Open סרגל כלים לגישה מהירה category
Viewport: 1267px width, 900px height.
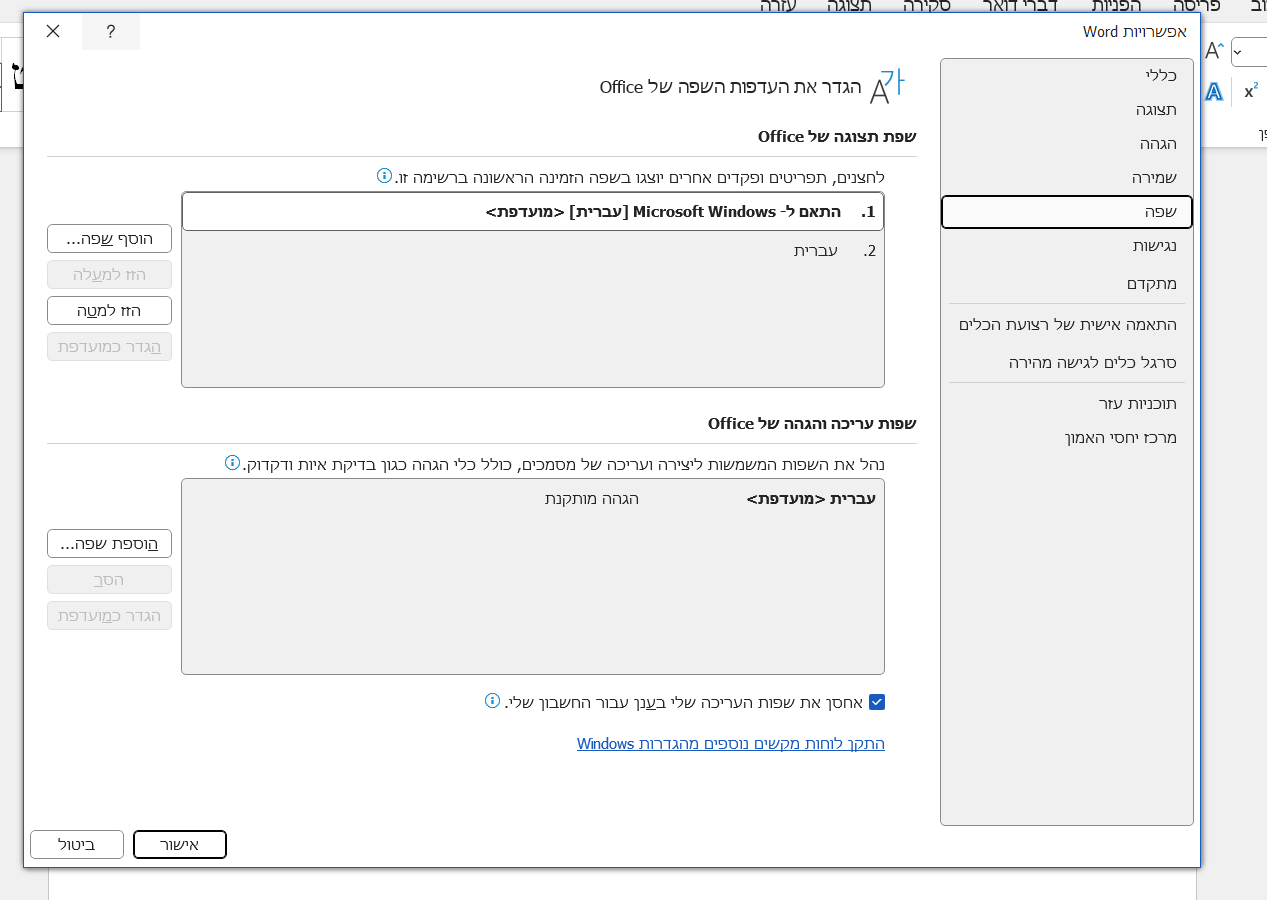(1067, 362)
